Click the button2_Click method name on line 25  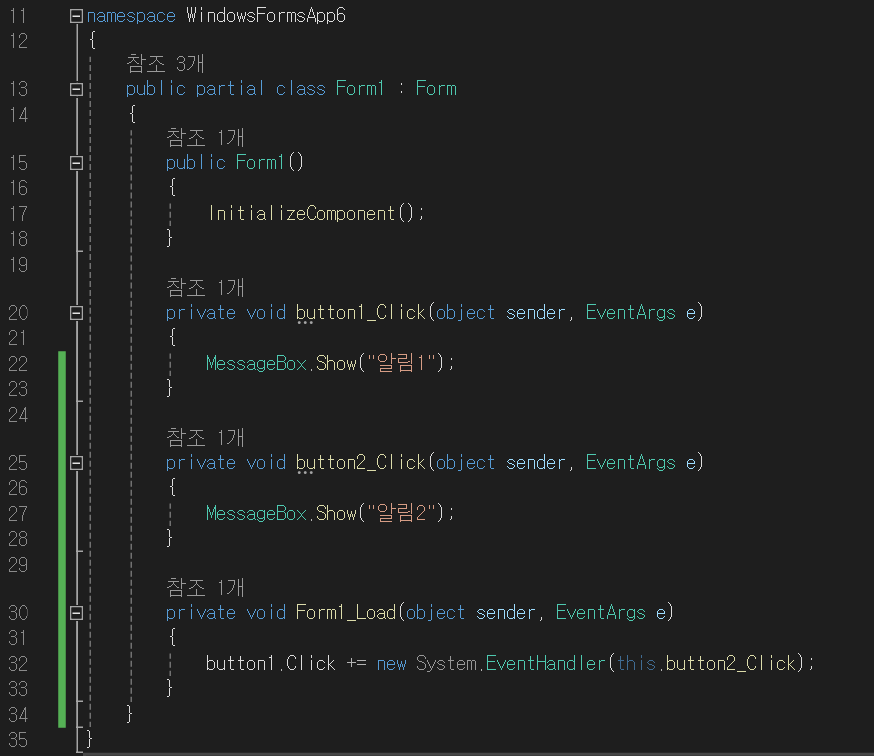(x=361, y=462)
